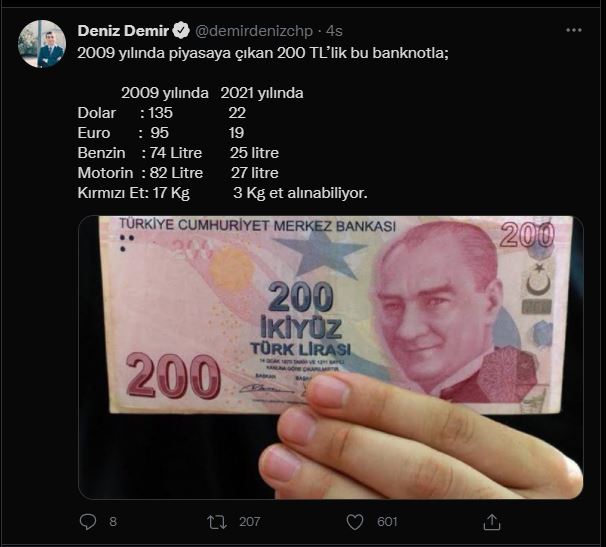Image resolution: width=606 pixels, height=547 pixels.
Task: Open the three-dot more options menu
Action: (574, 30)
